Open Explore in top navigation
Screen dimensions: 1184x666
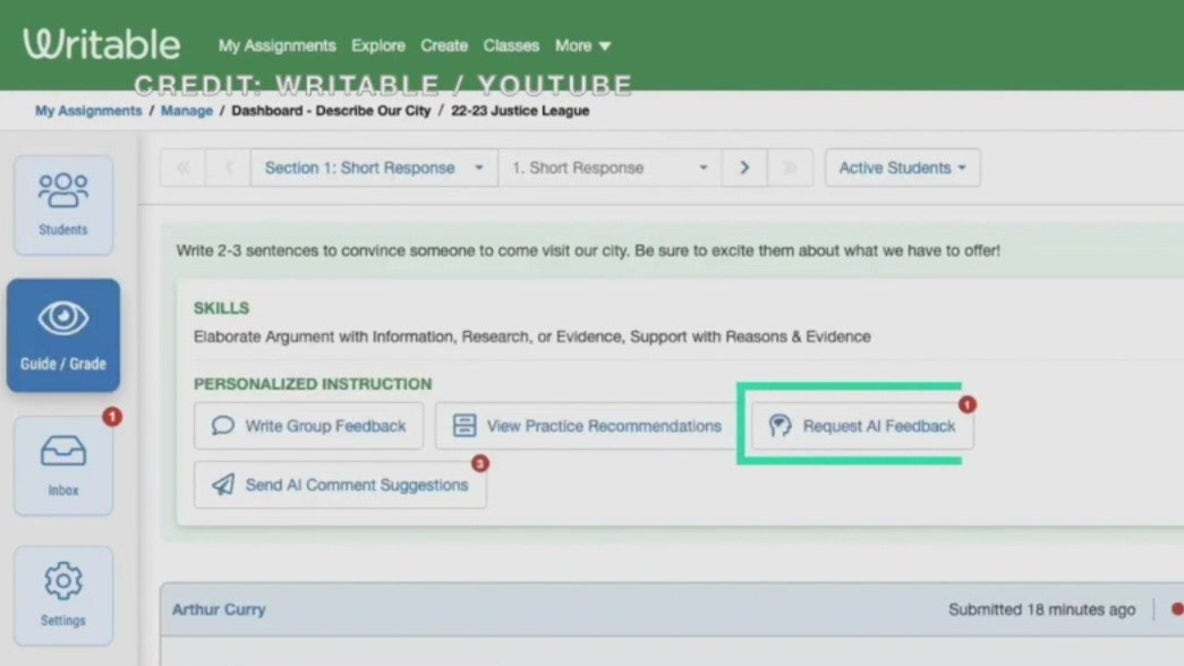(x=378, y=46)
